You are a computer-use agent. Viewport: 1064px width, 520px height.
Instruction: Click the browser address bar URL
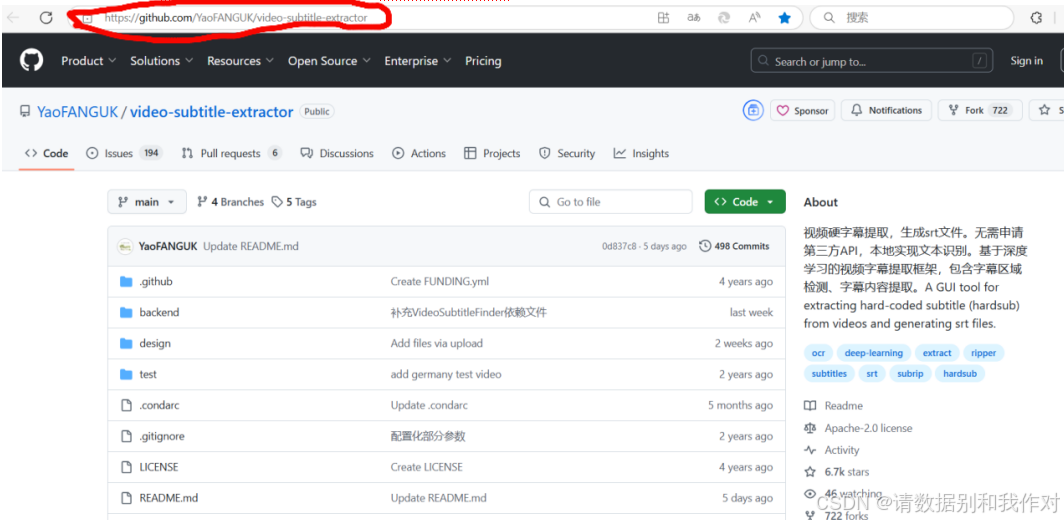(x=236, y=18)
